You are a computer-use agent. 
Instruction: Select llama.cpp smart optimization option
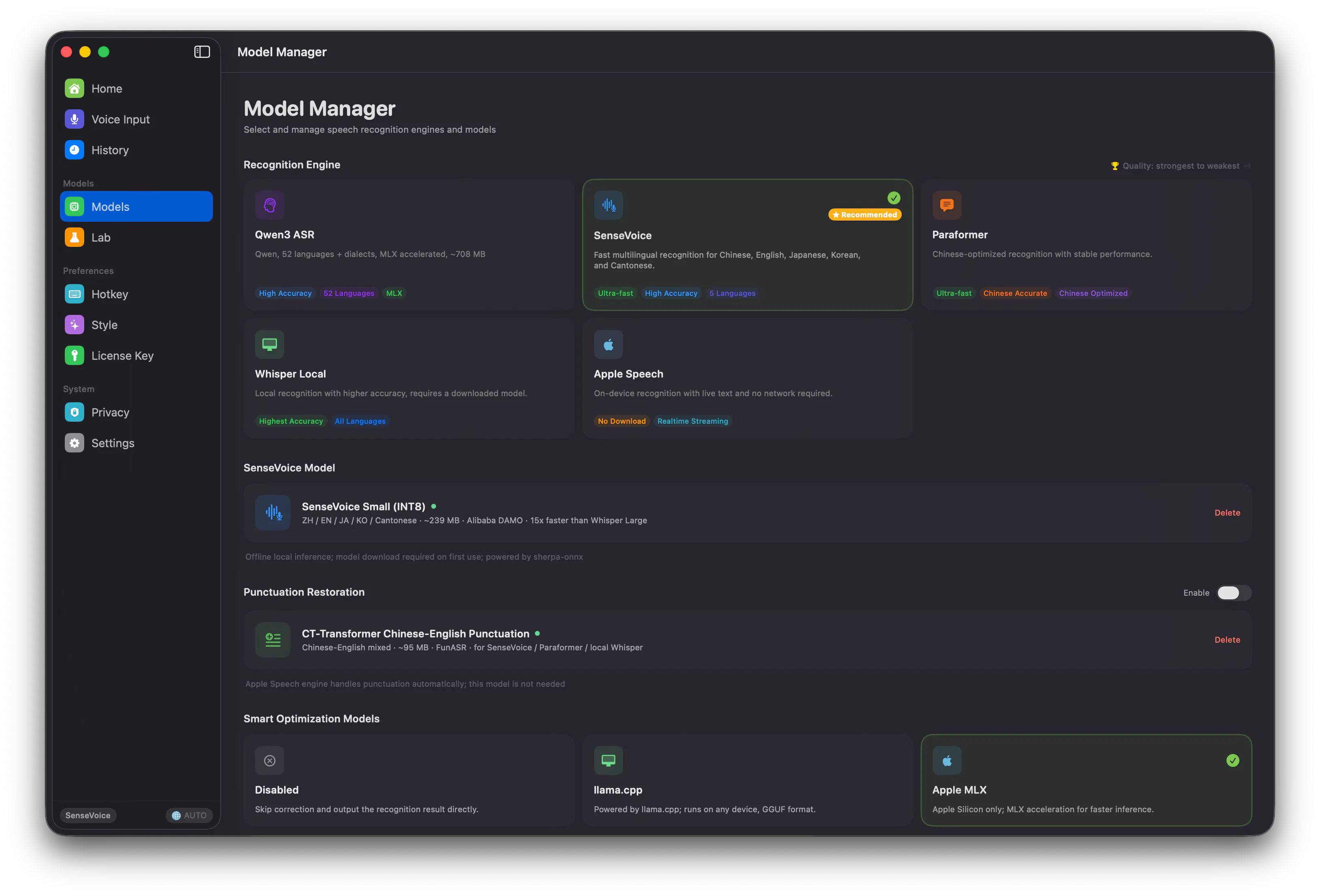[x=747, y=780]
